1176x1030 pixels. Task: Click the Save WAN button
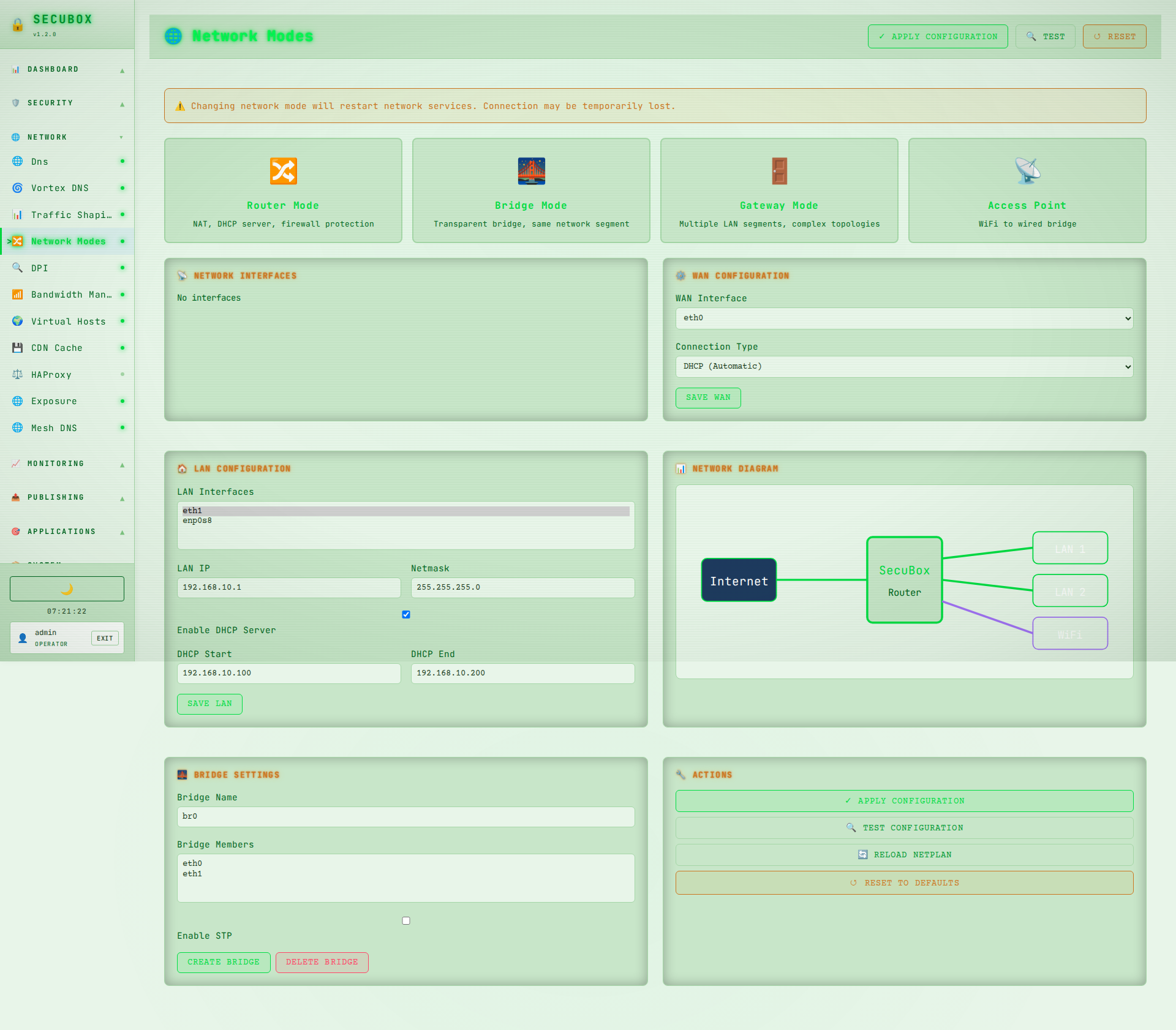coord(708,398)
